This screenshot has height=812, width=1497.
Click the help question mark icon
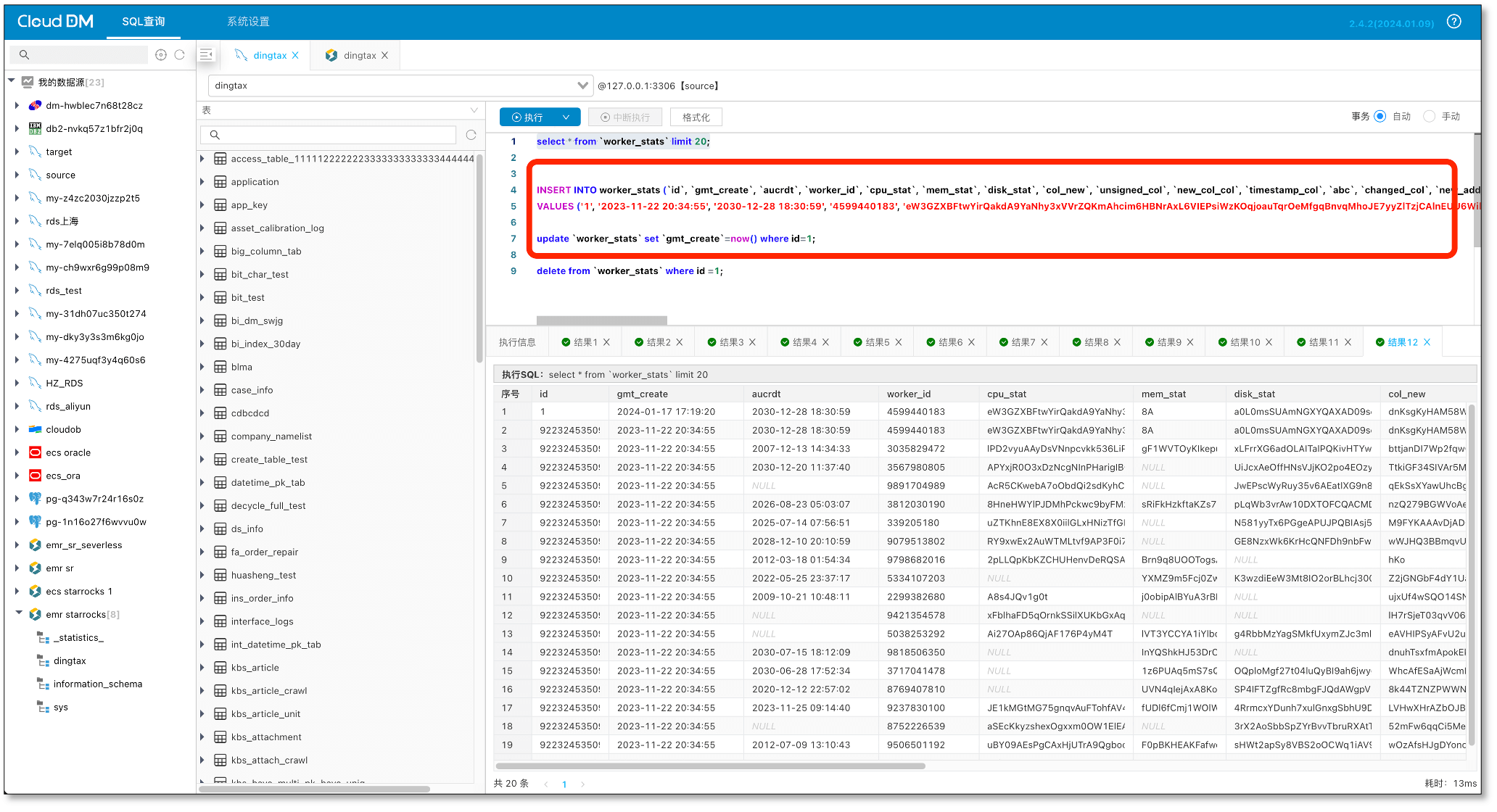click(1454, 22)
